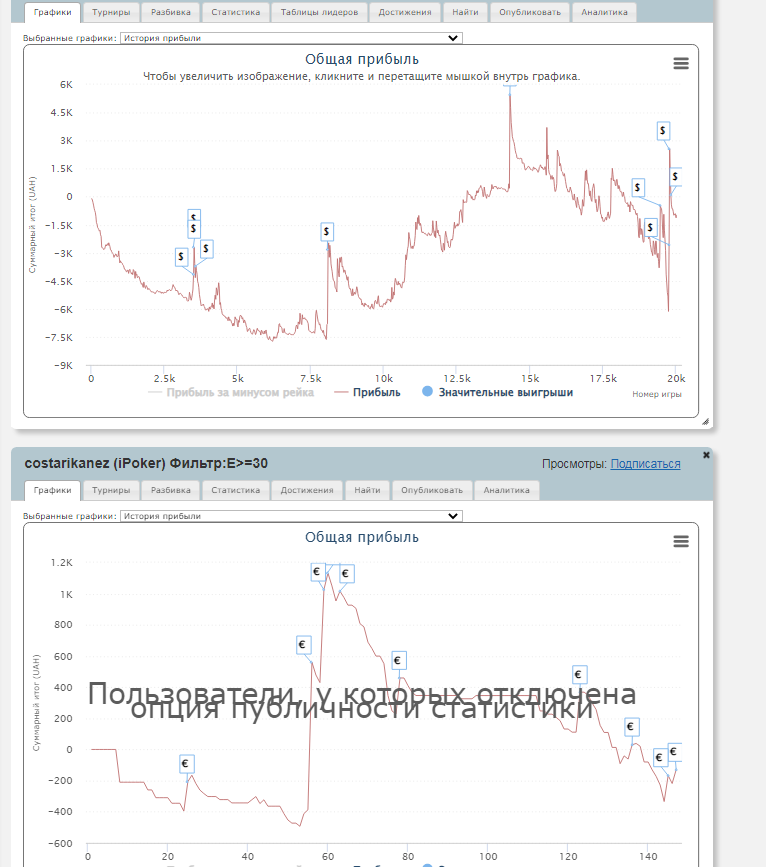Select top panel 'Найти' tab
Screen dimensions: 766x867
click(x=465, y=12)
